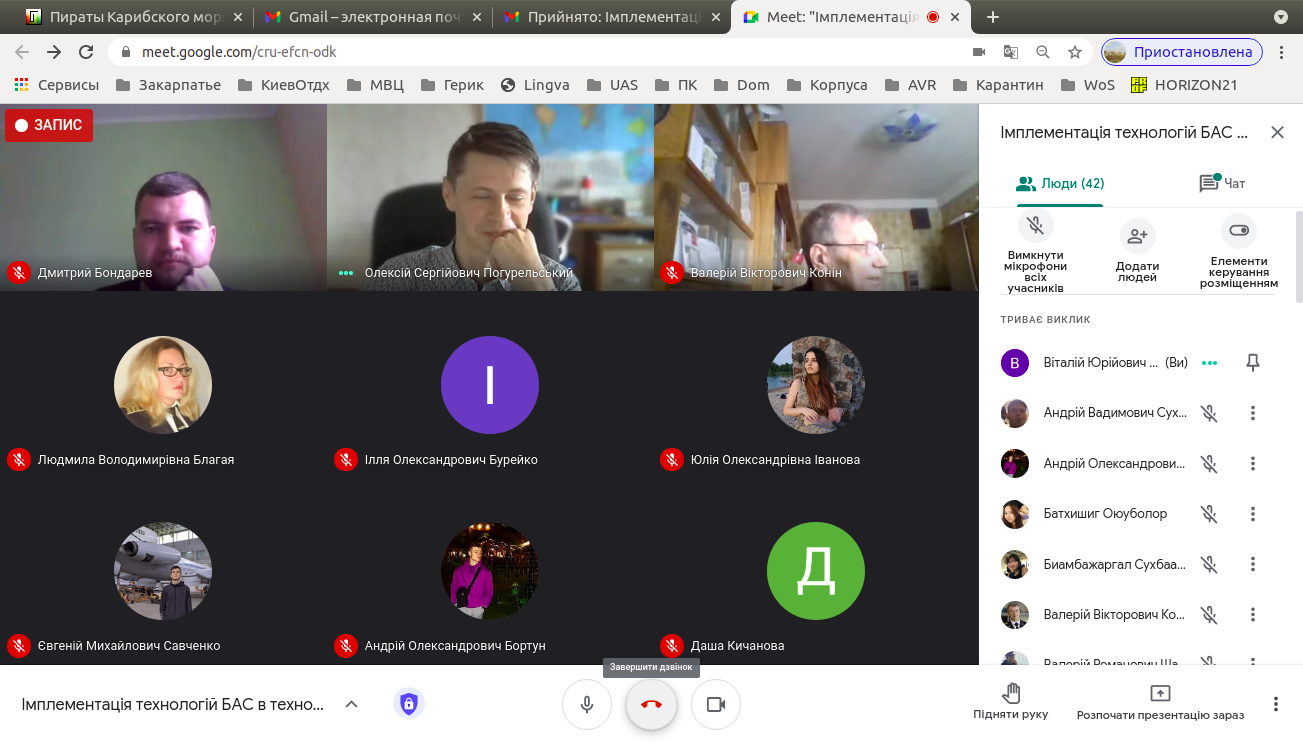Click Євгеній Михайлович Савченко avatar
This screenshot has height=744, width=1303.
pyautogui.click(x=163, y=571)
